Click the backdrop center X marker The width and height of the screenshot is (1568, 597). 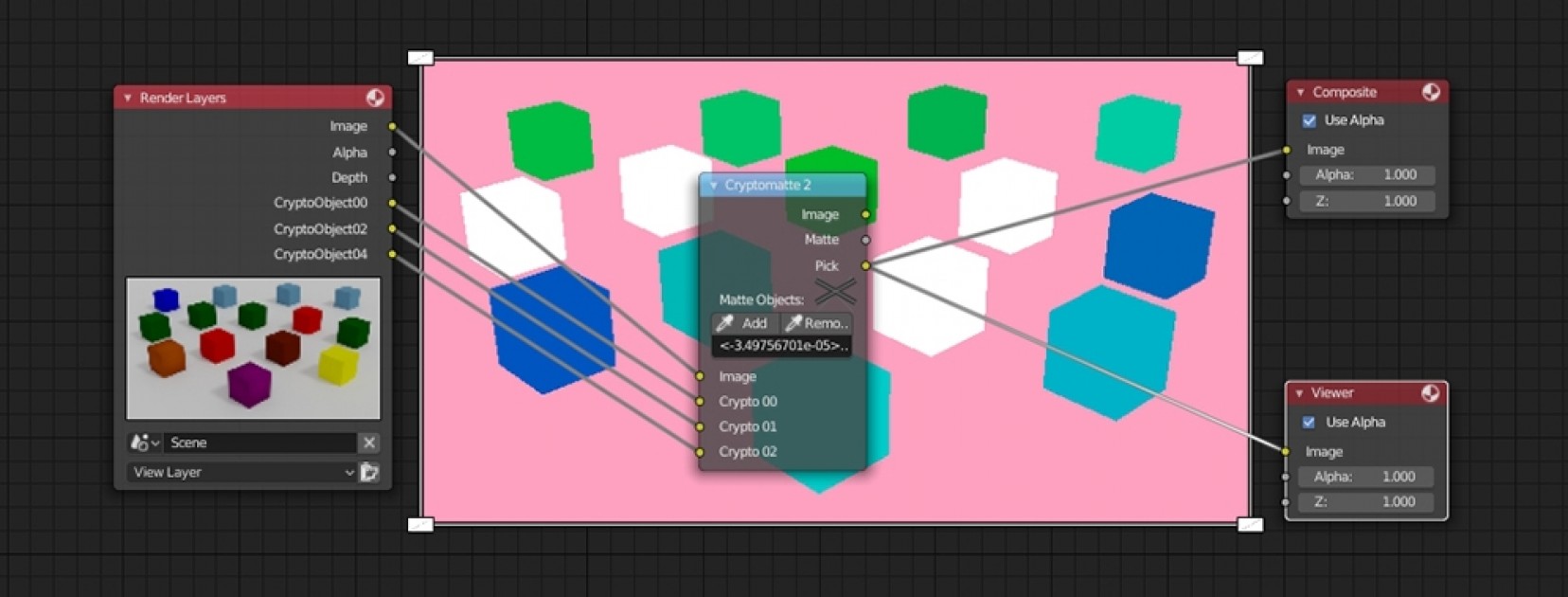tap(835, 292)
